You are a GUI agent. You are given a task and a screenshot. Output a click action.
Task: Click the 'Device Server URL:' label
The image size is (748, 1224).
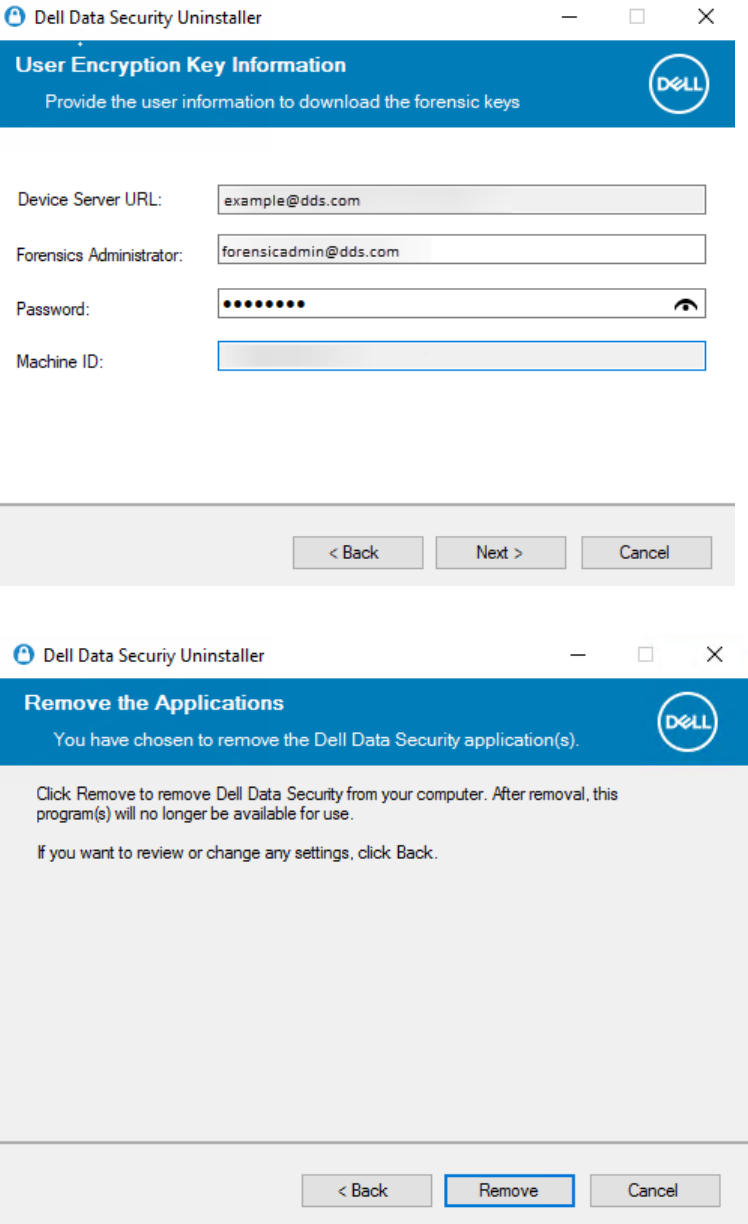(90, 199)
